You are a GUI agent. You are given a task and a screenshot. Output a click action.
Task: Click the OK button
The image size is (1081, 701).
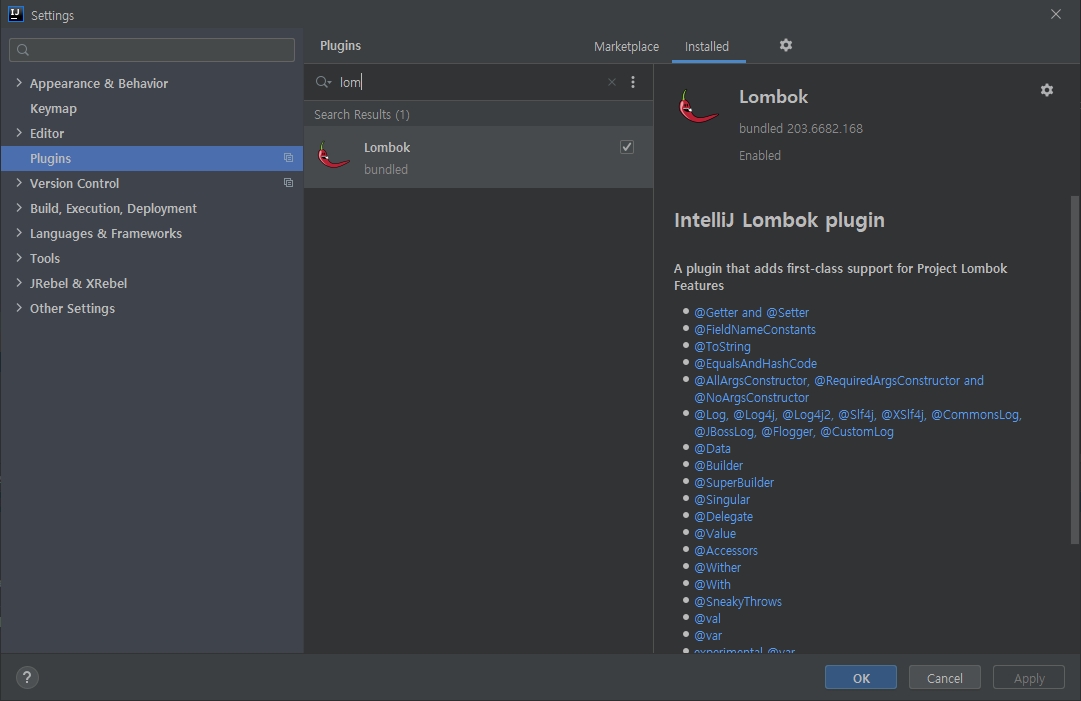click(x=860, y=678)
